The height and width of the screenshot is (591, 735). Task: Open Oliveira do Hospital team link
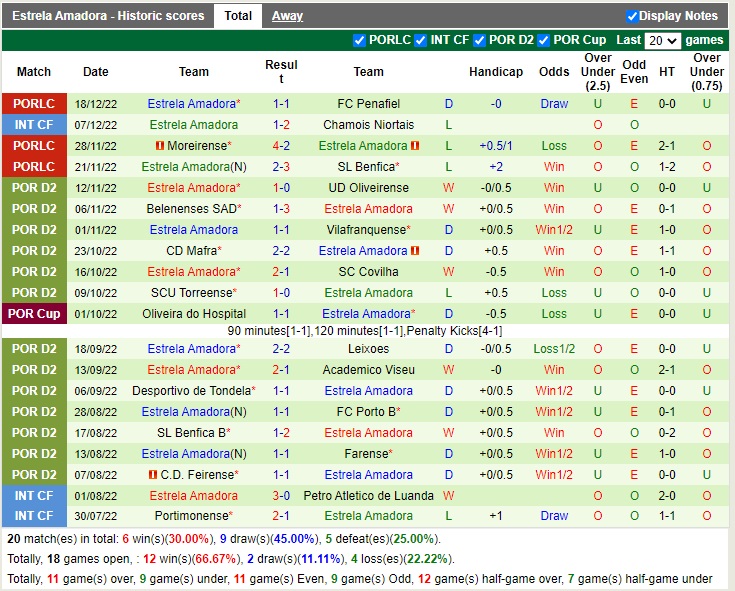coord(194,314)
